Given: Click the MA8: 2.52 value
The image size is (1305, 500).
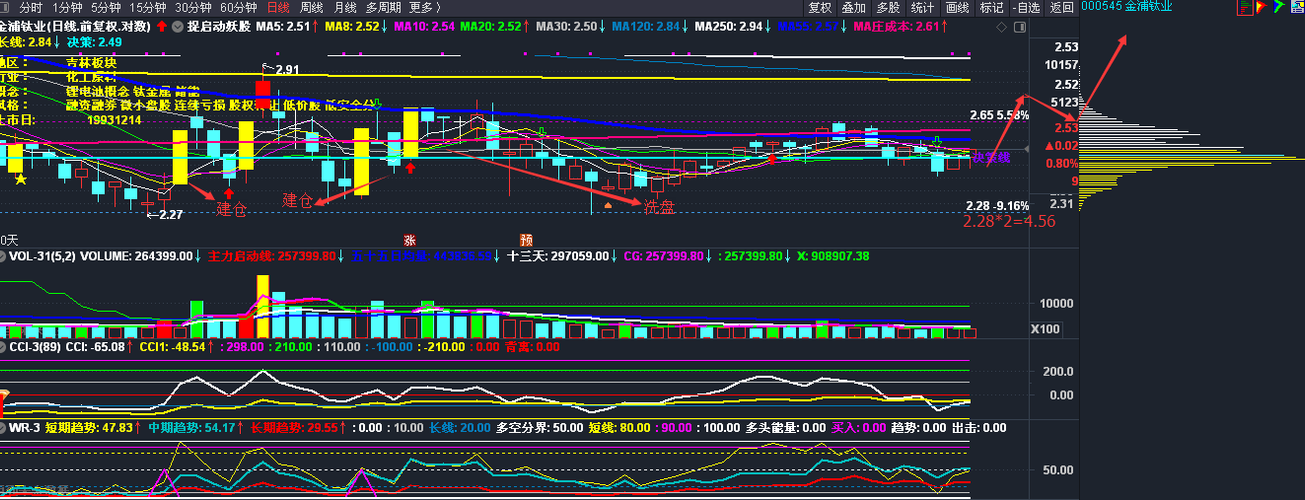Looking at the screenshot, I should click(x=353, y=26).
